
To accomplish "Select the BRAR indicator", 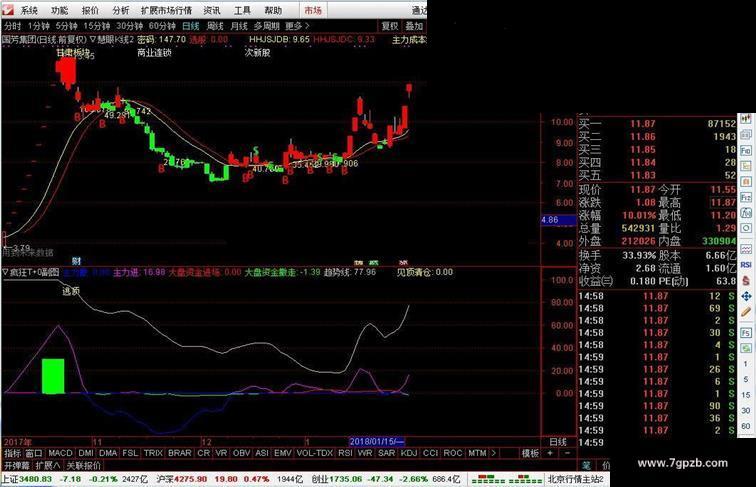I will pyautogui.click(x=180, y=453).
